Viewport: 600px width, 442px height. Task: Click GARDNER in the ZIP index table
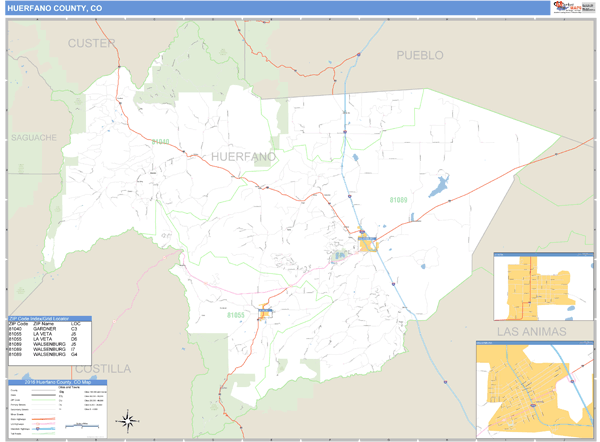click(x=44, y=329)
